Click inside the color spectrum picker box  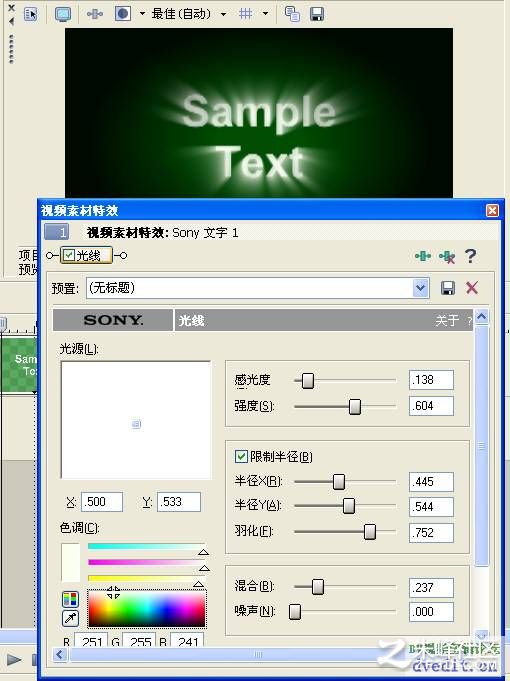(x=146, y=608)
